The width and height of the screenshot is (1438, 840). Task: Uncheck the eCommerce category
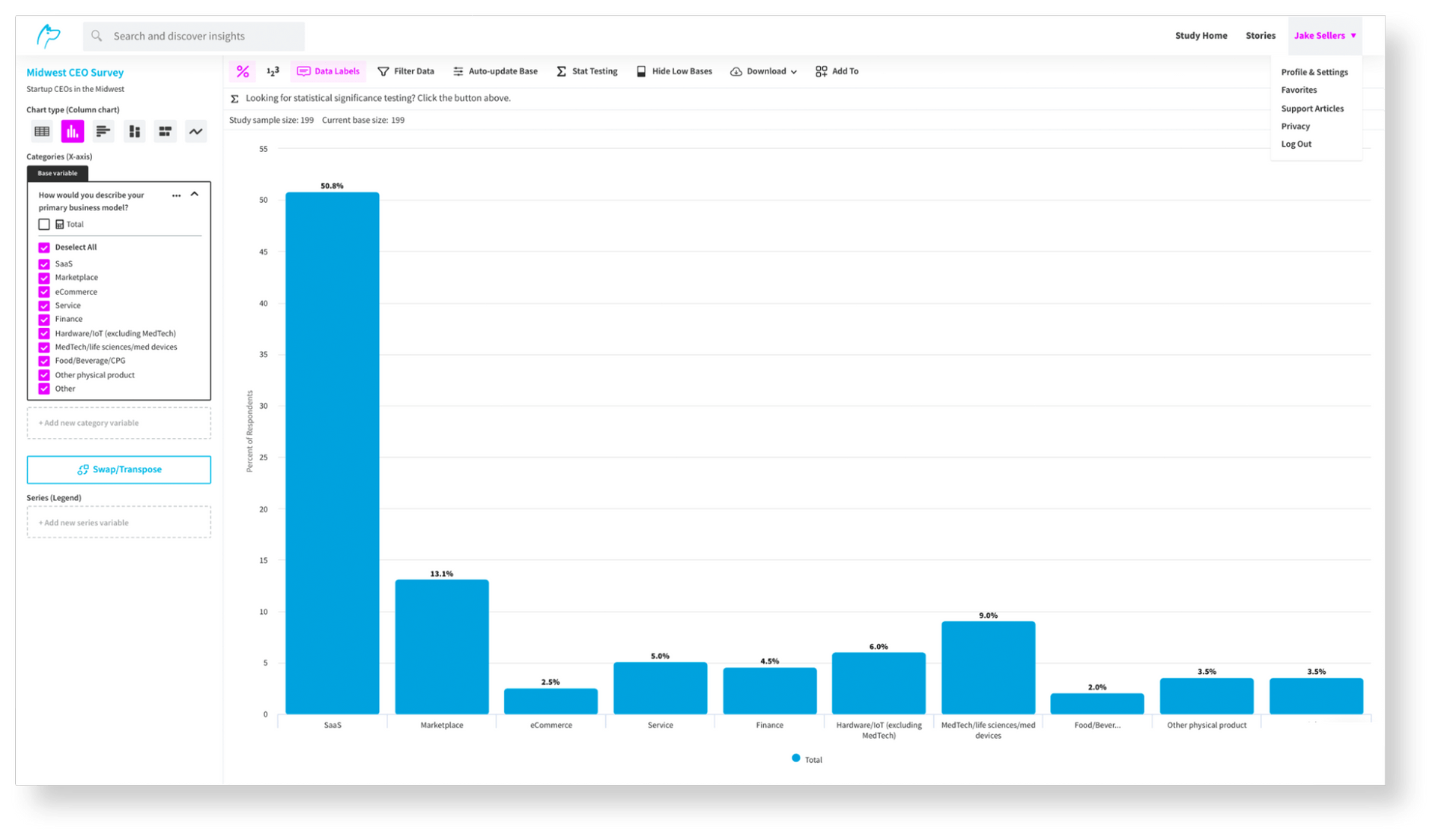44,292
